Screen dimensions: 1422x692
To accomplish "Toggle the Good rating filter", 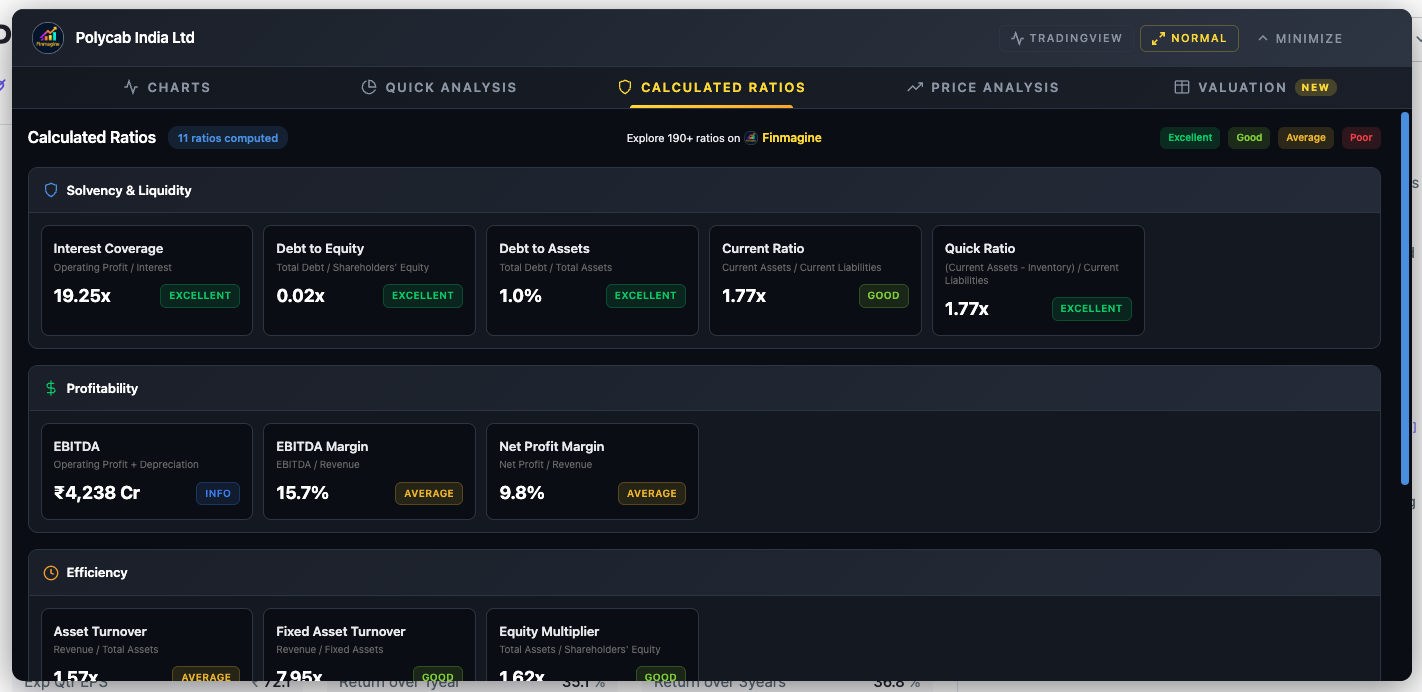I will click(1248, 137).
